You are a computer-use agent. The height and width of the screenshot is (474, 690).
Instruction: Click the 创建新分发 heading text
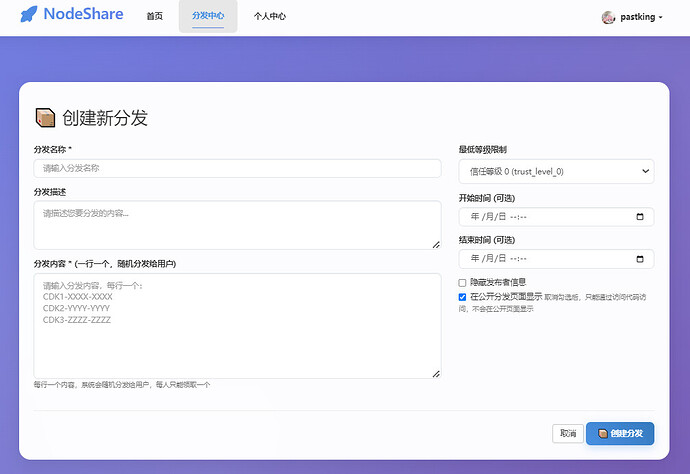click(x=105, y=118)
